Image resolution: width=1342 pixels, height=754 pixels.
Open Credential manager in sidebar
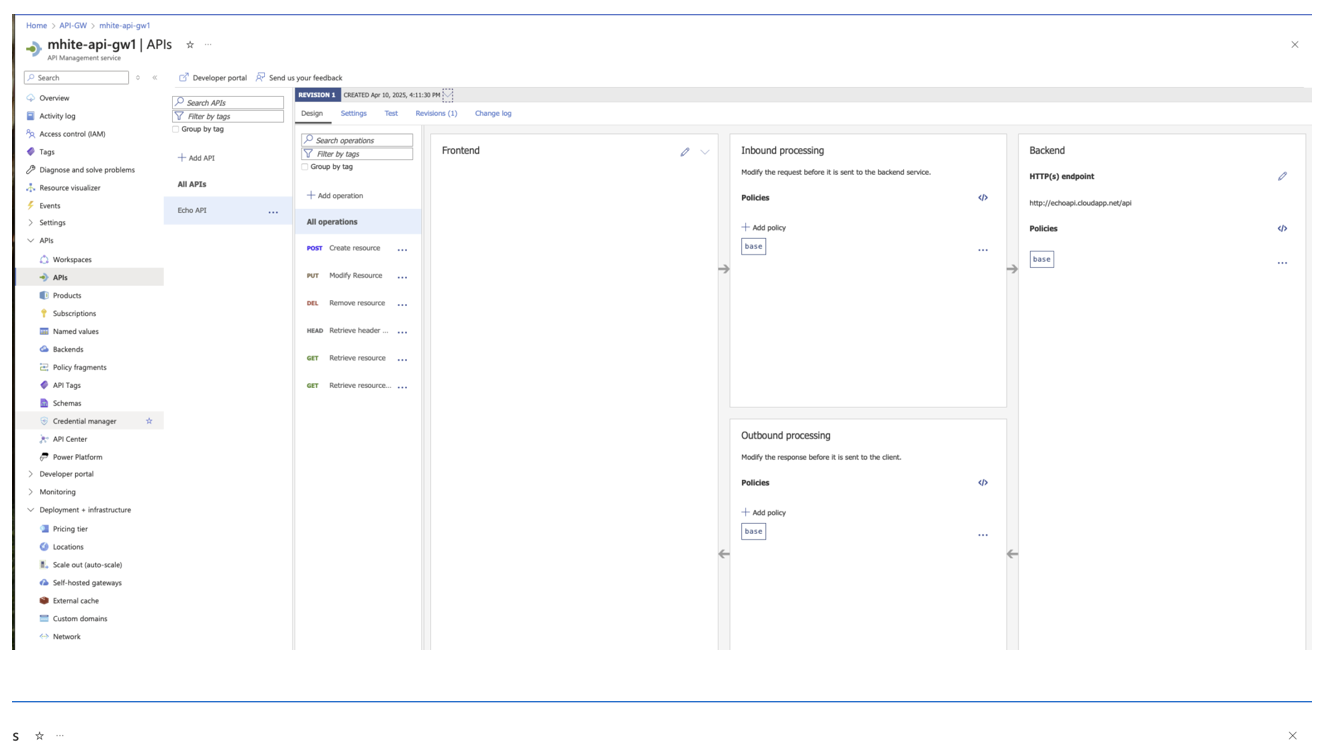click(84, 421)
